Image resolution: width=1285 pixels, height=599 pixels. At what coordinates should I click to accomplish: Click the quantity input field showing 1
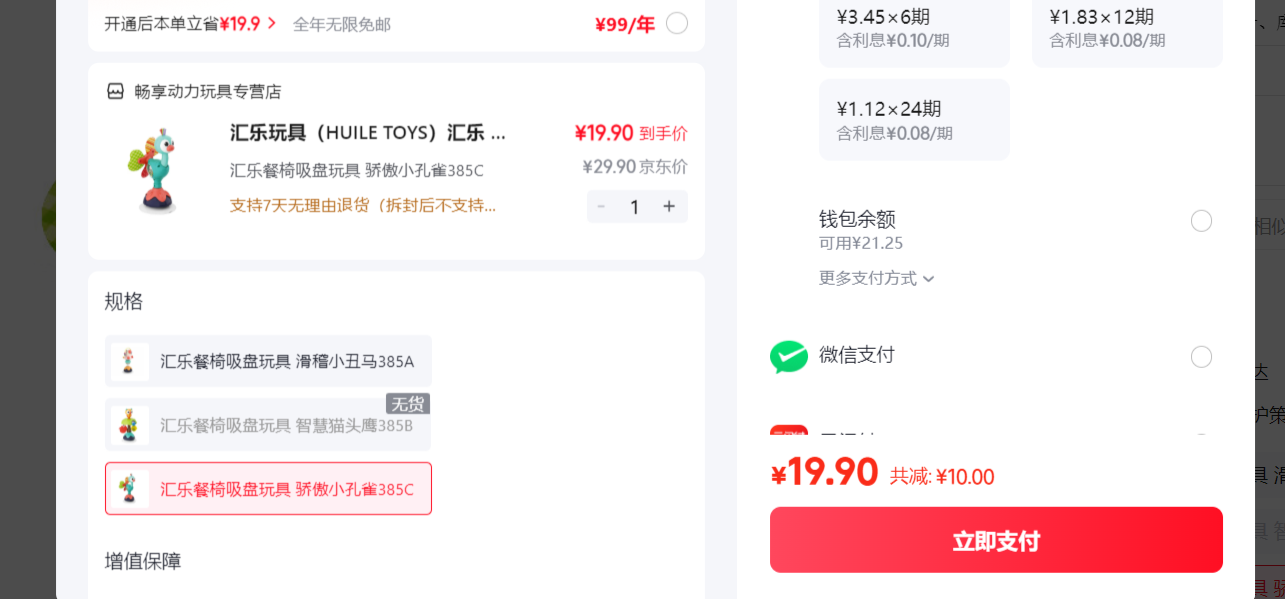tap(634, 207)
